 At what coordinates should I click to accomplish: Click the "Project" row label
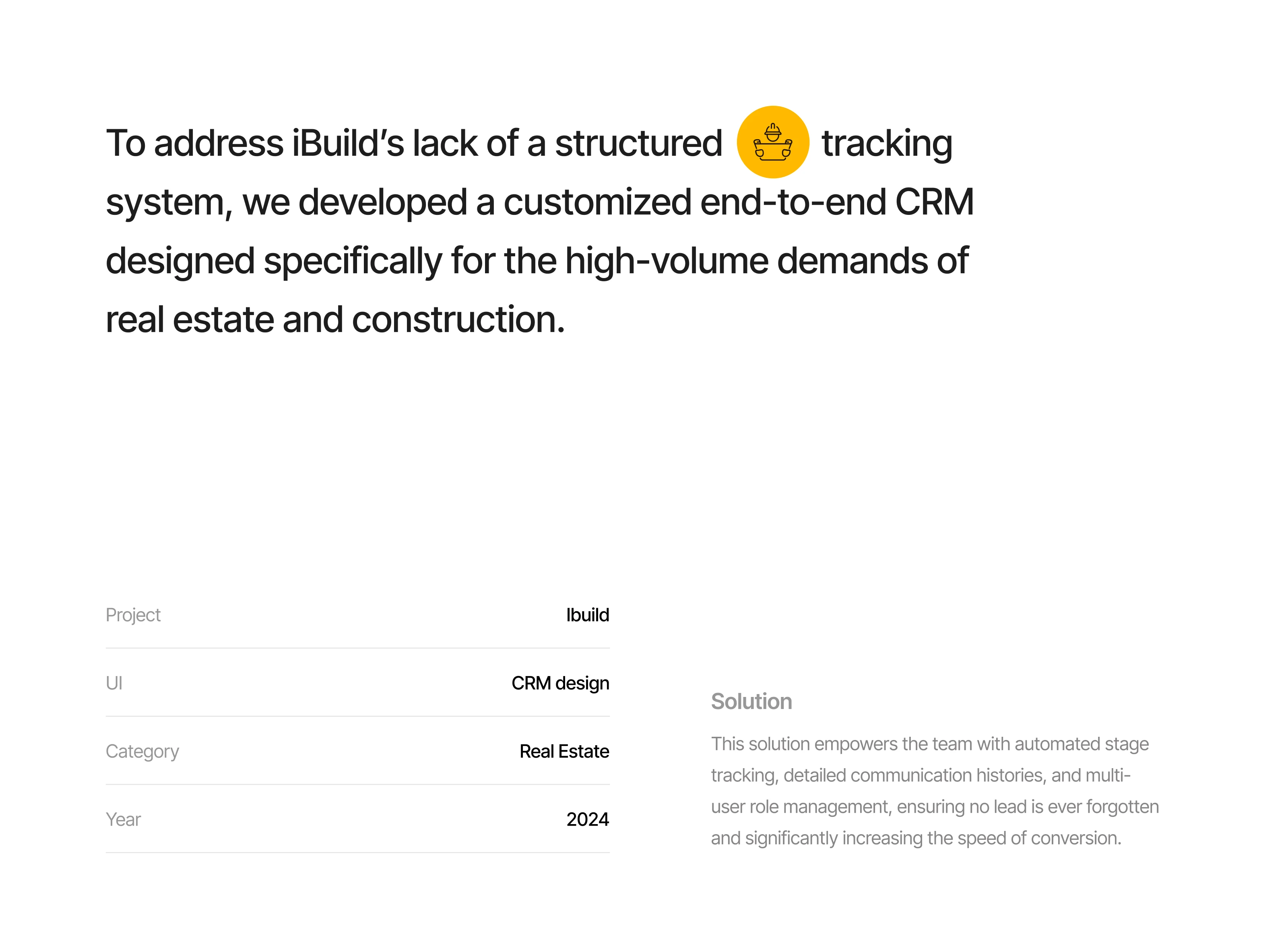[x=133, y=615]
